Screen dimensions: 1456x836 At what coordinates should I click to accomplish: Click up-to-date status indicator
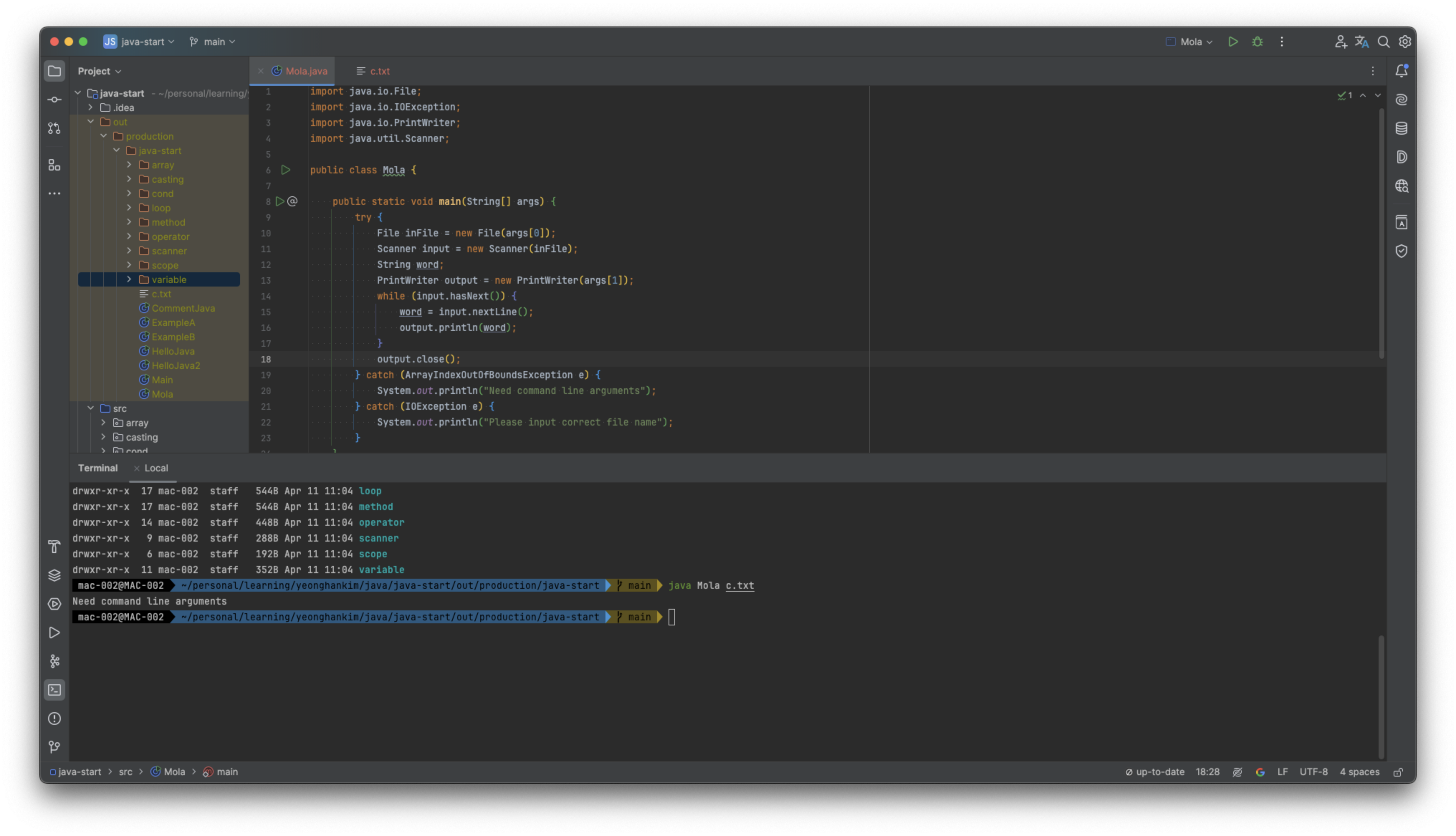(x=1155, y=772)
